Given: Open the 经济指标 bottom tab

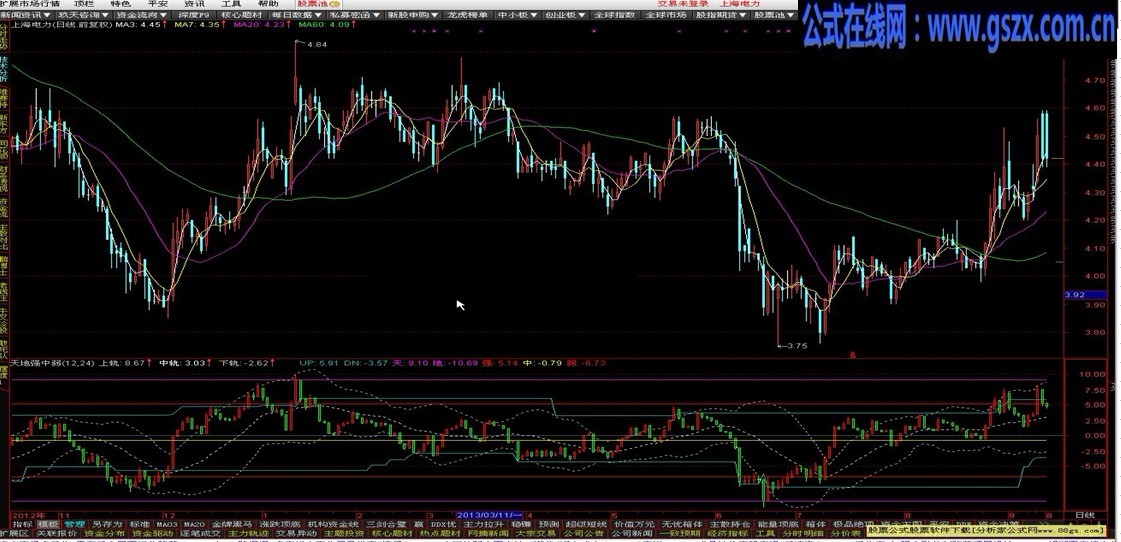Looking at the screenshot, I should point(727,533).
